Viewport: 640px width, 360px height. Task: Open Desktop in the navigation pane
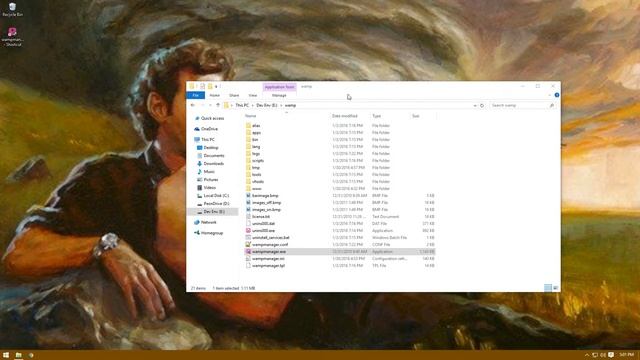(x=208, y=148)
